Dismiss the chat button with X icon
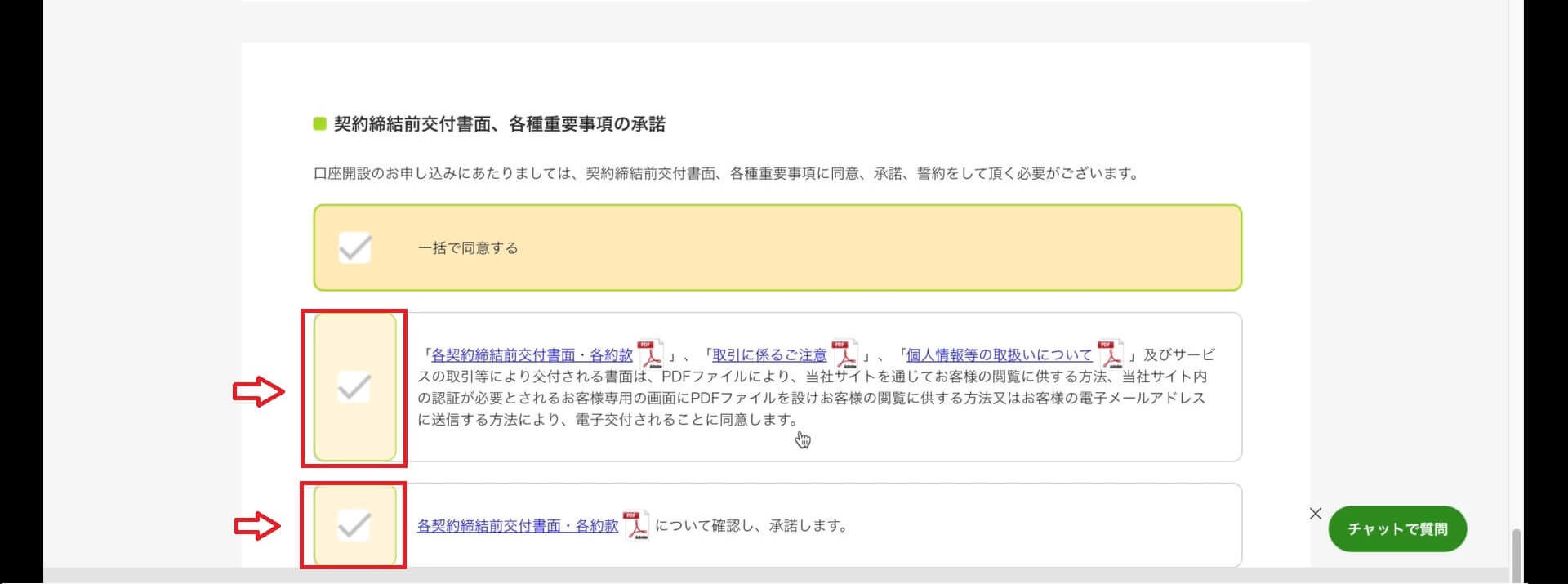 pos(1315,514)
